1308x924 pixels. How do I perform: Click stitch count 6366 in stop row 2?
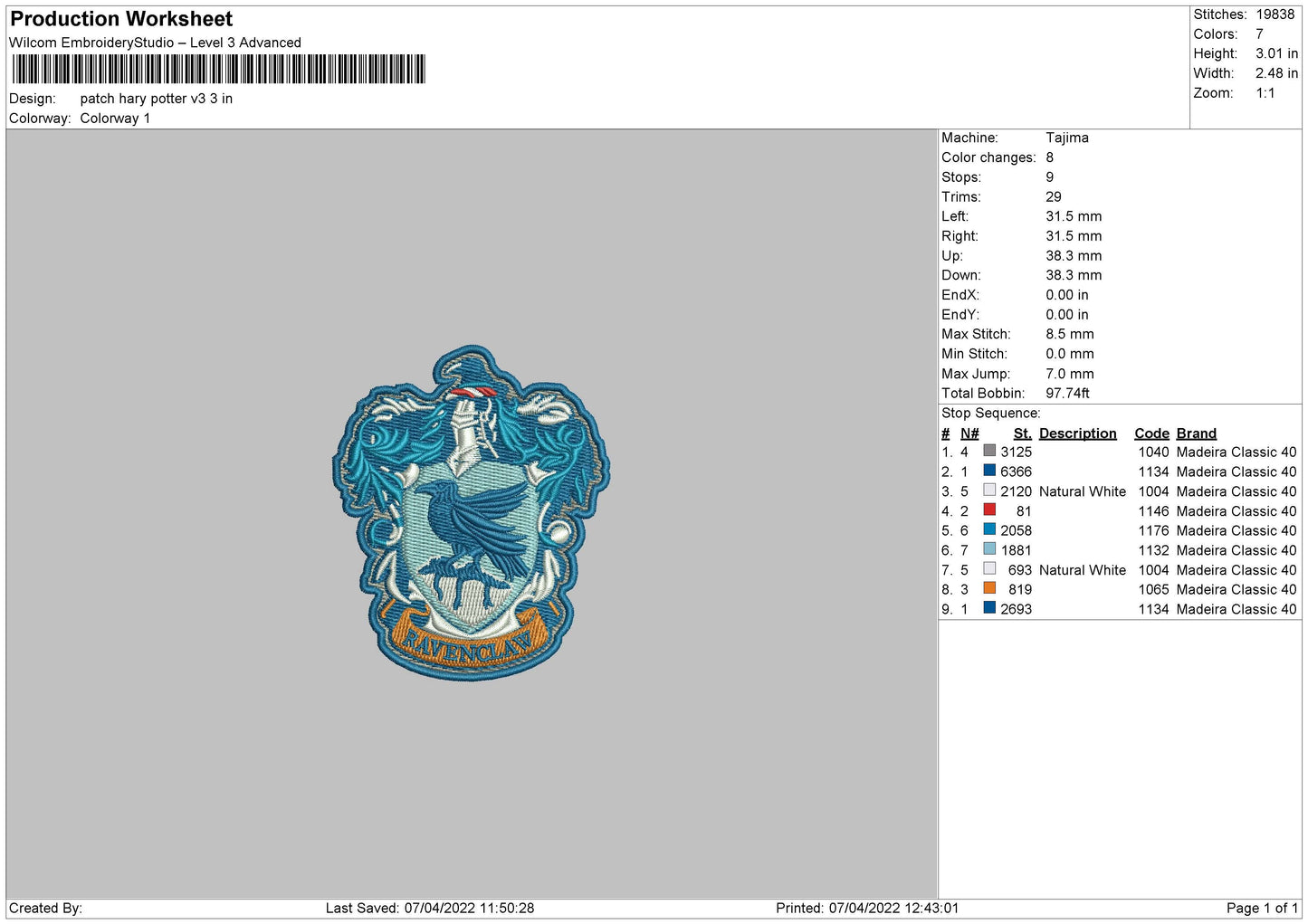(x=1016, y=472)
